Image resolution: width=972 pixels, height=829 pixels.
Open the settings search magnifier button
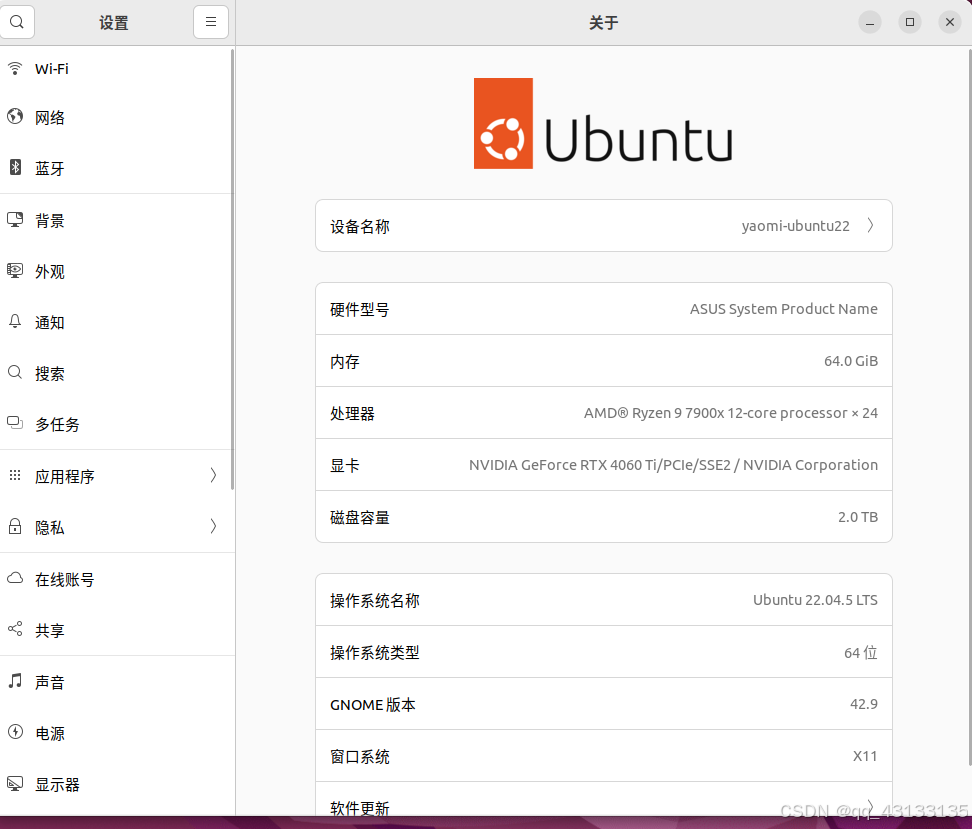(x=17, y=22)
